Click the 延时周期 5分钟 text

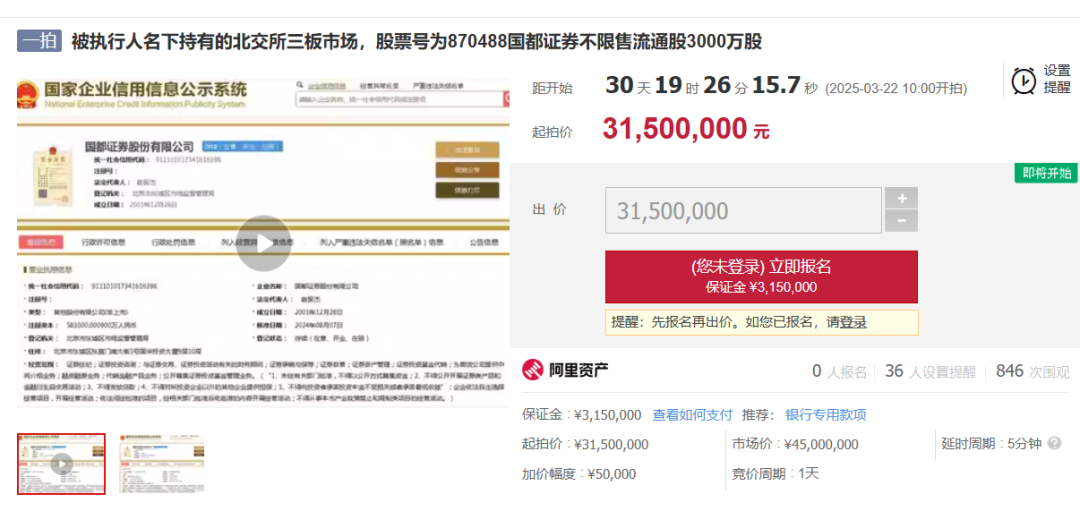[991, 444]
